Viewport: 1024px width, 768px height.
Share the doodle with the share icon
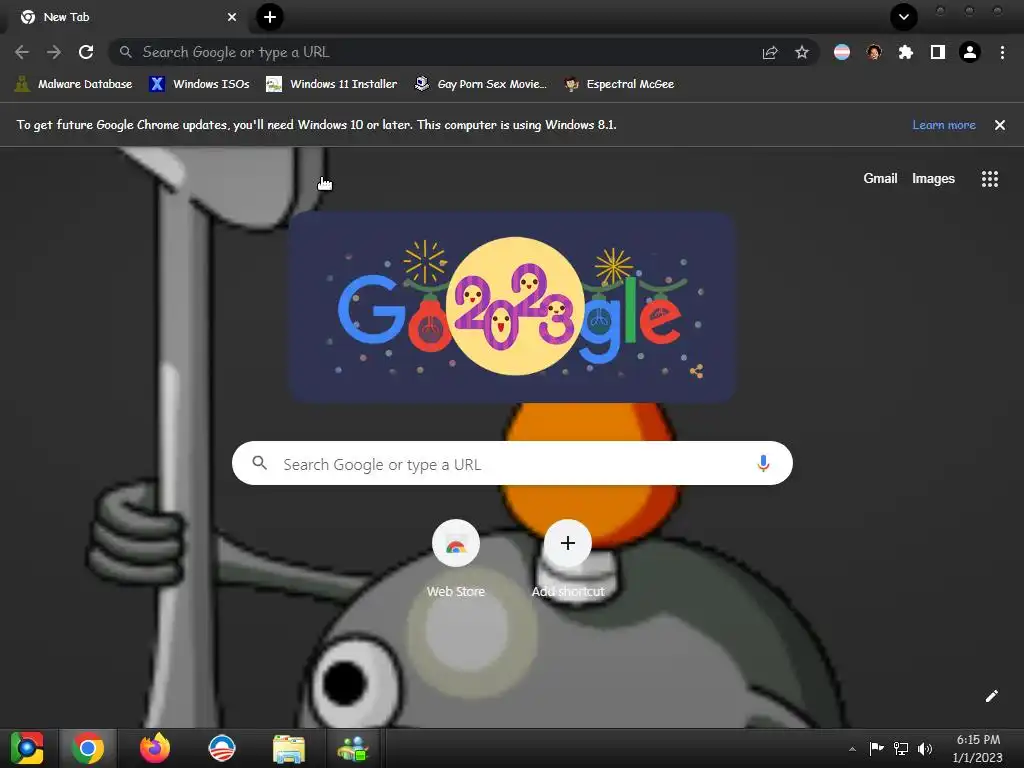point(697,372)
